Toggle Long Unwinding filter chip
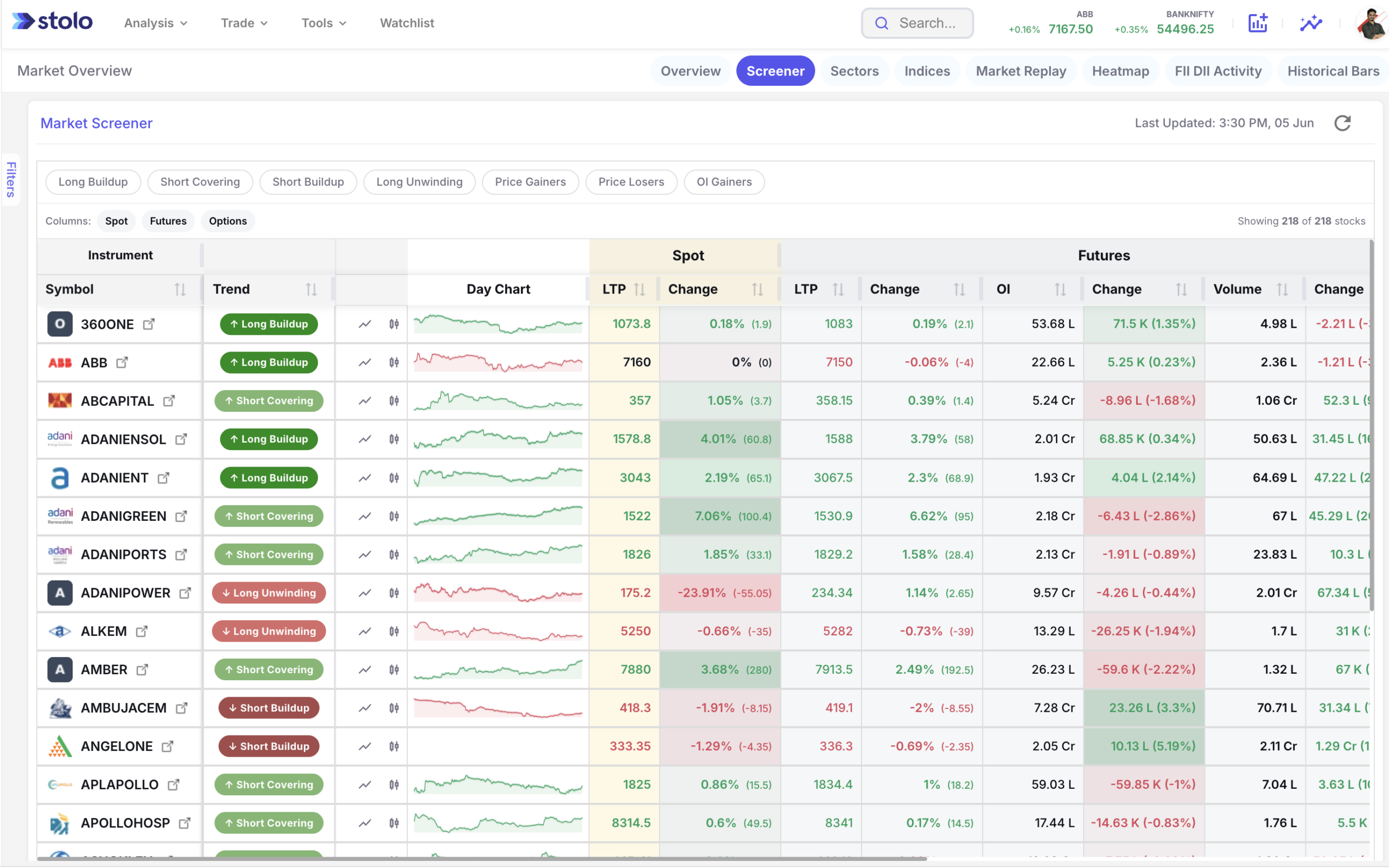The width and height of the screenshot is (1389, 868). (419, 182)
